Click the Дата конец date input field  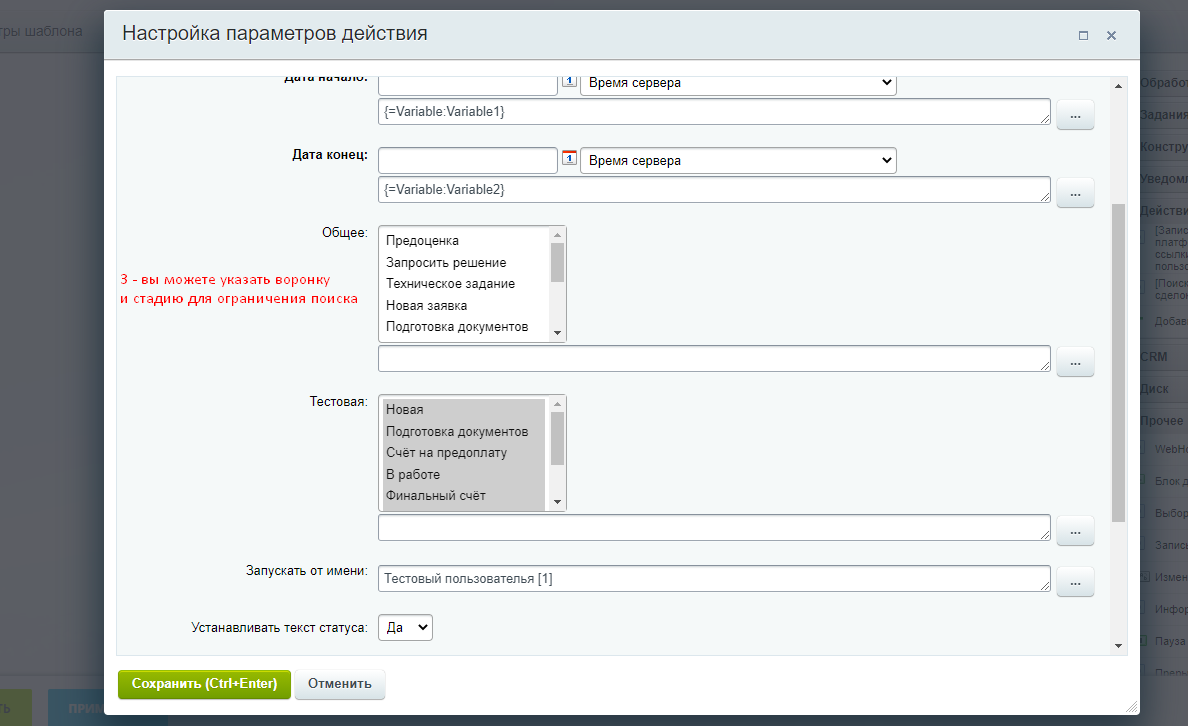coord(467,160)
